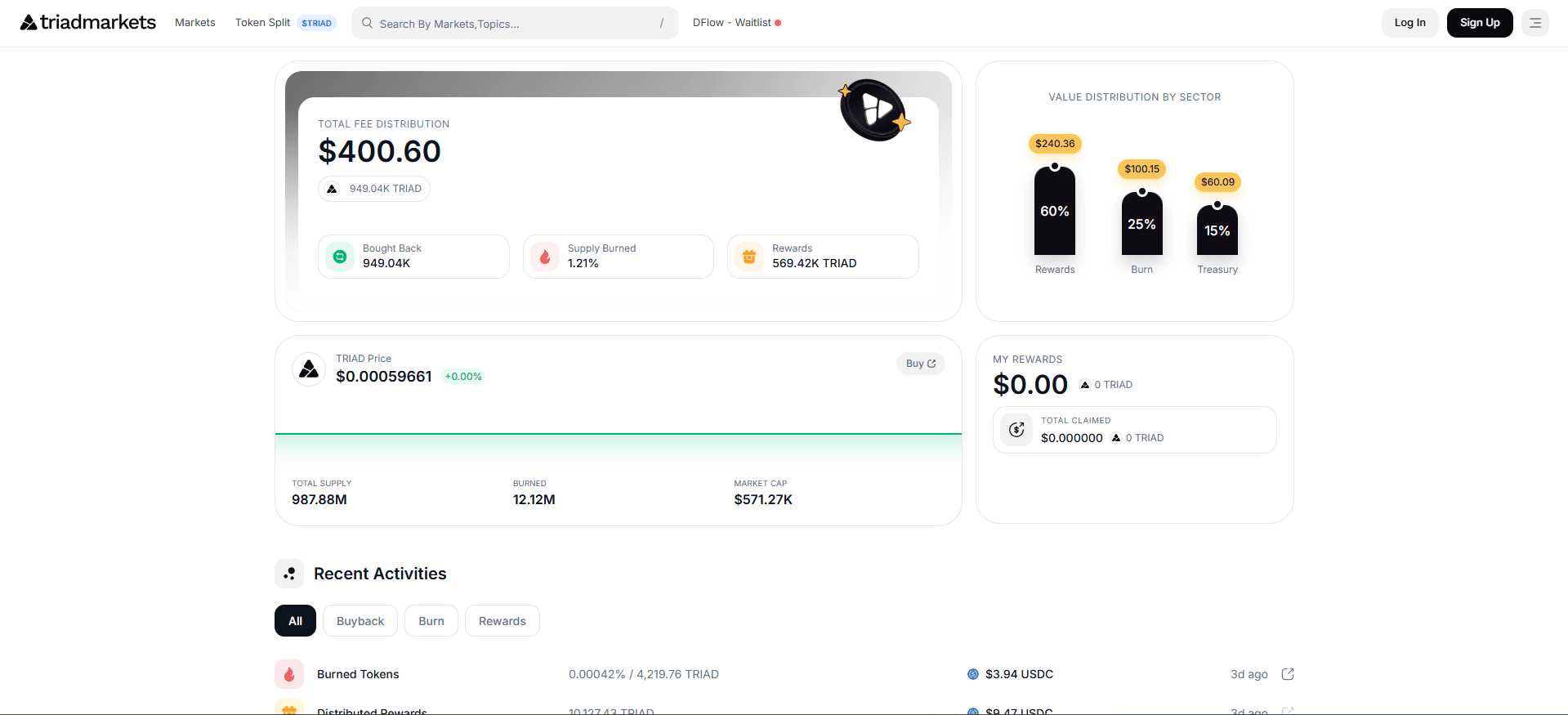Image resolution: width=1568 pixels, height=715 pixels.
Task: Click the 987.88M total supply value
Action: tap(319, 499)
